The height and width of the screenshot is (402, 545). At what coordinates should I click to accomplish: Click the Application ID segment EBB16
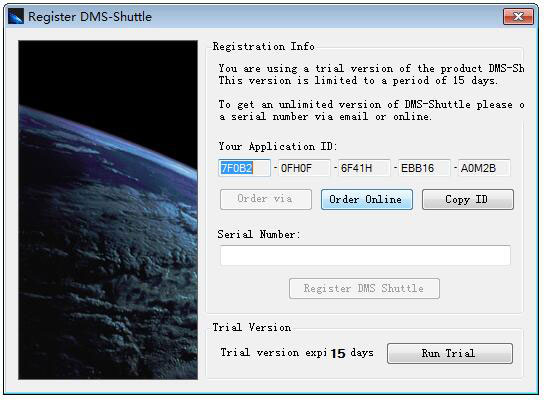[424, 168]
